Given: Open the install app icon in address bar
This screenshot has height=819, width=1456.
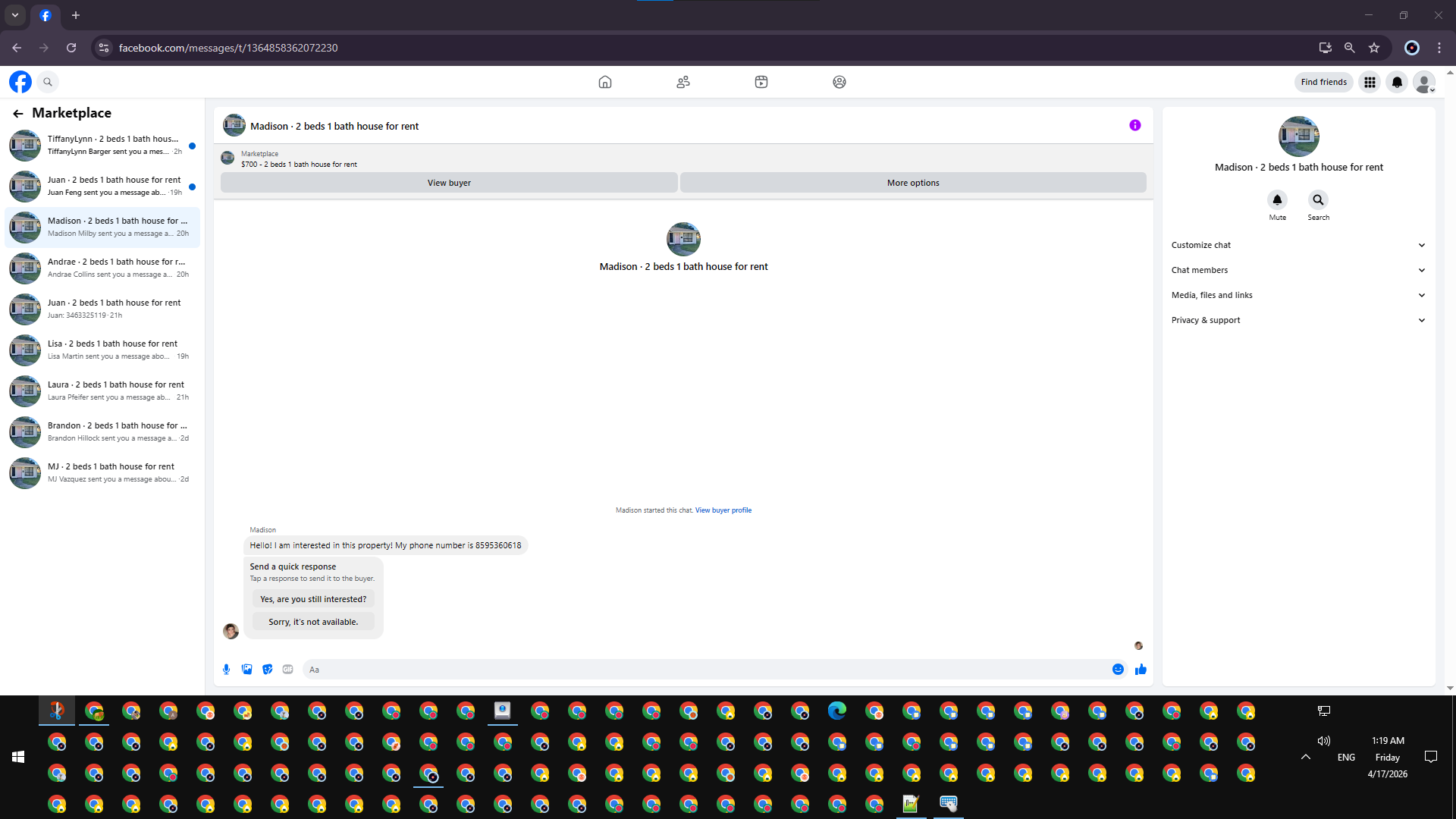Looking at the screenshot, I should tap(1326, 48).
